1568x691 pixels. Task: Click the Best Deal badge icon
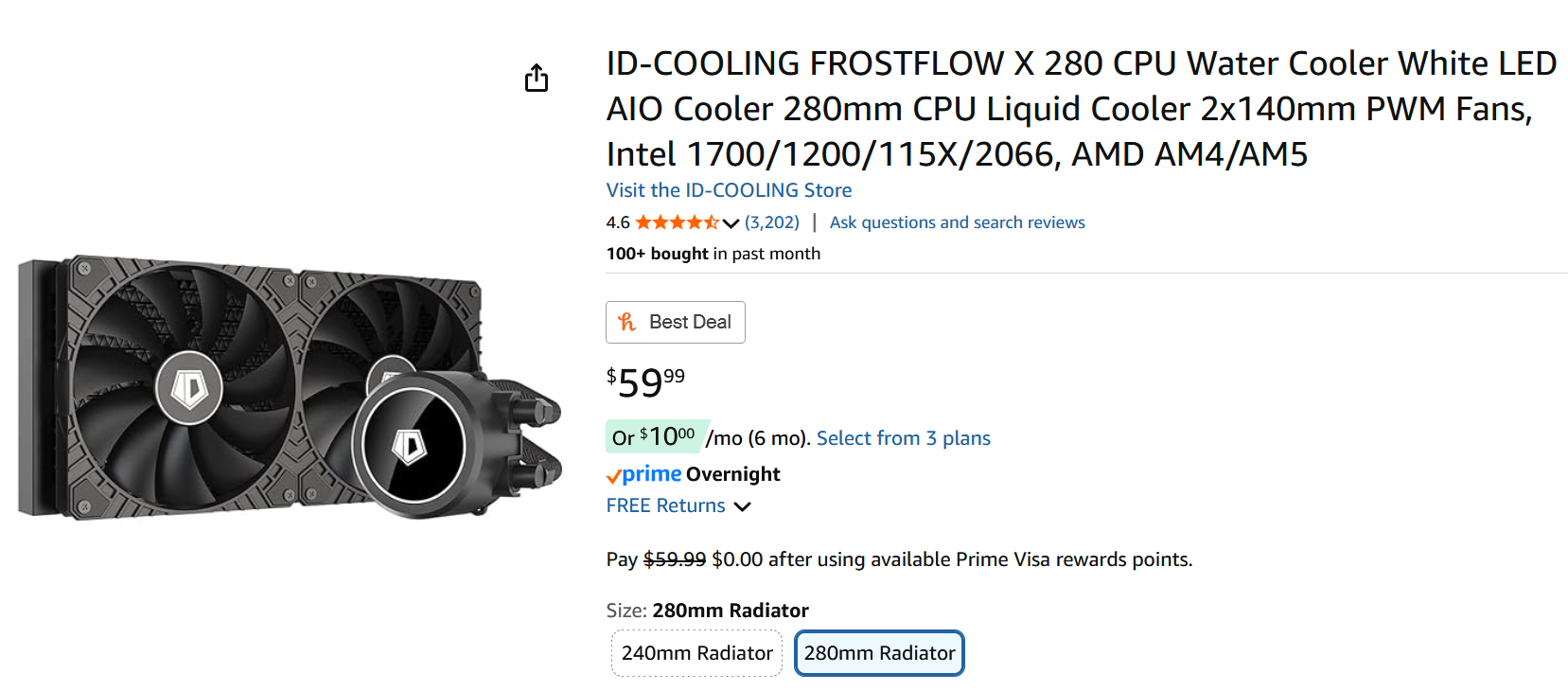(626, 322)
